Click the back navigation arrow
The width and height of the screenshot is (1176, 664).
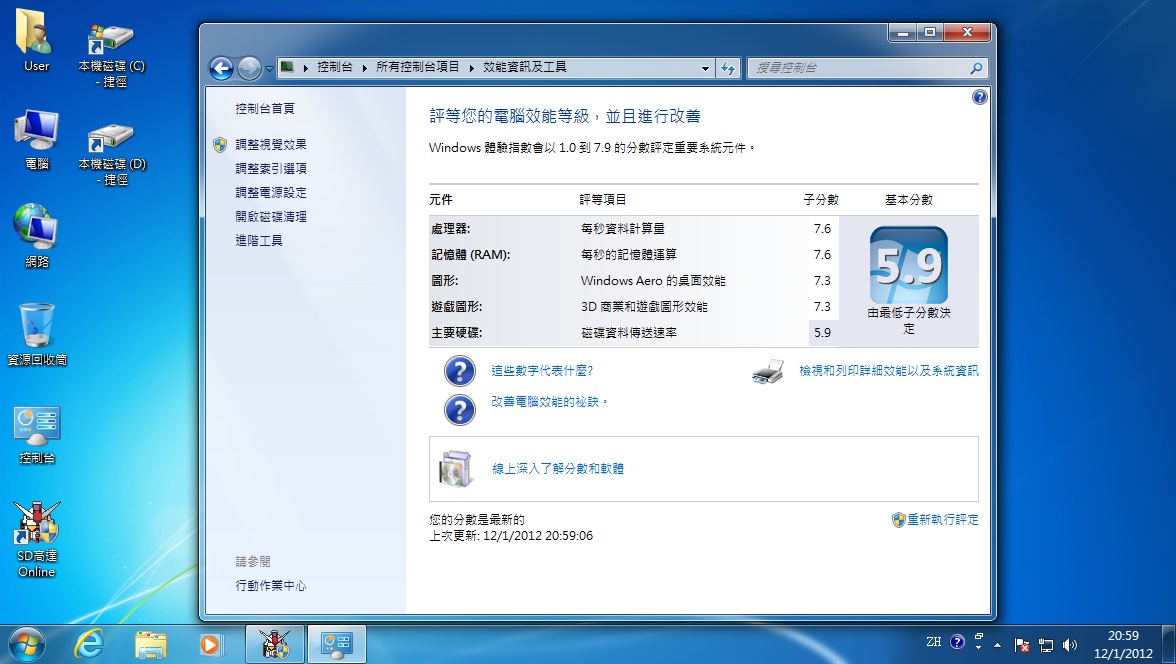click(221, 68)
